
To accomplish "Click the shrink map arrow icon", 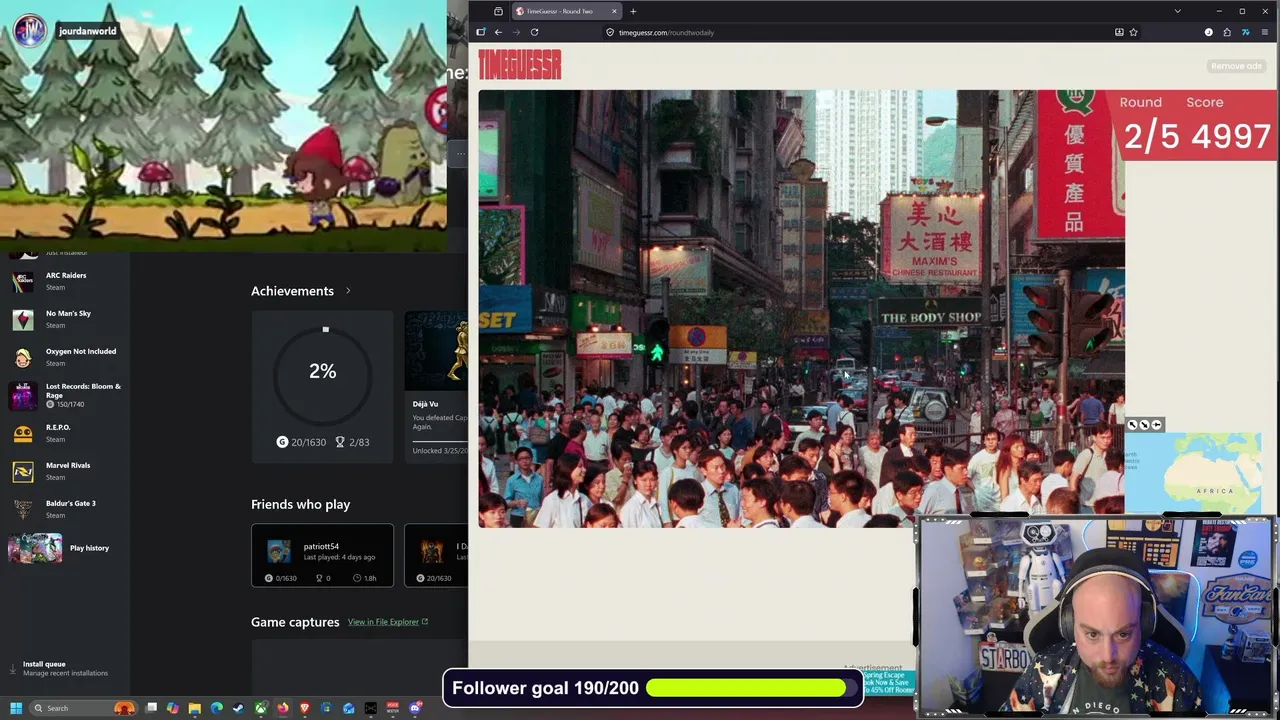I will [x=1144, y=425].
